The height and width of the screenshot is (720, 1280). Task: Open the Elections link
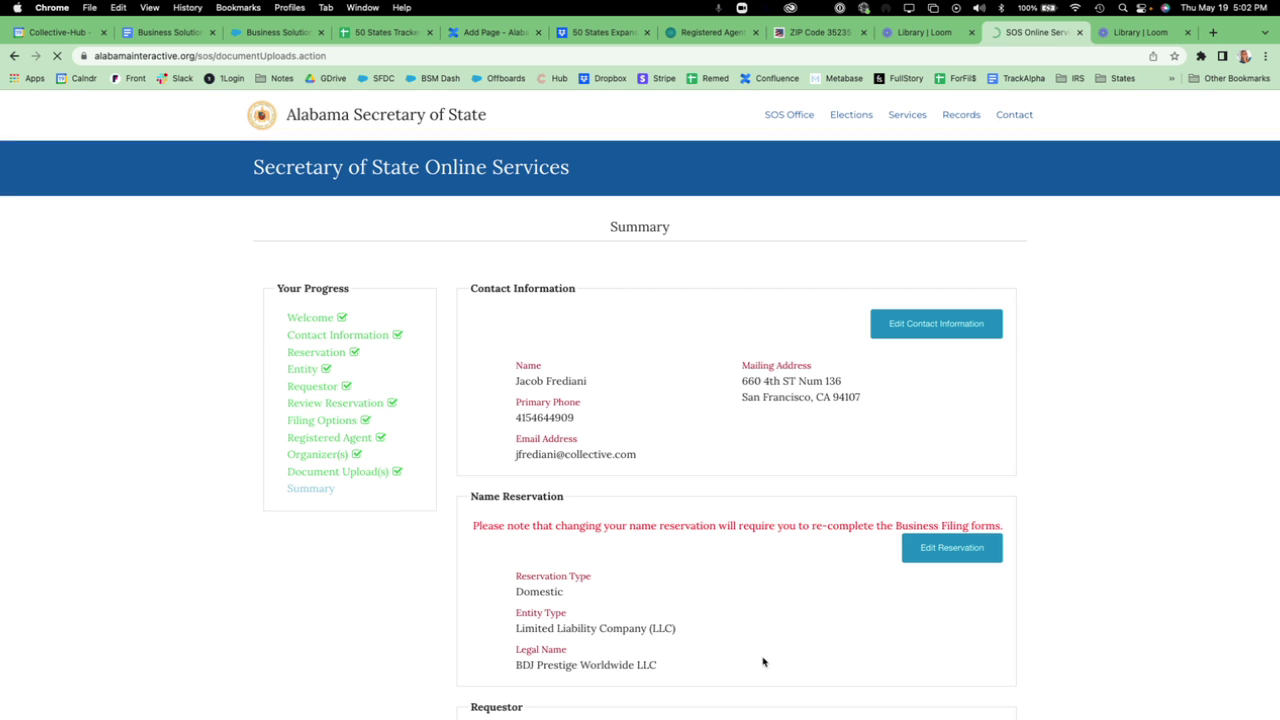click(851, 115)
